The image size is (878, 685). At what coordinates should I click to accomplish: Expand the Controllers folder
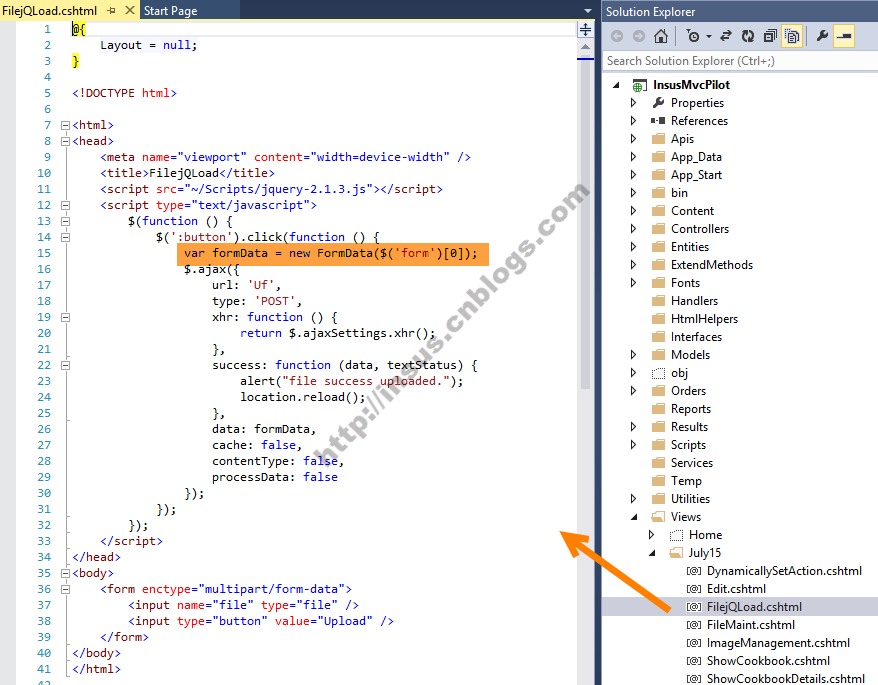(x=633, y=229)
